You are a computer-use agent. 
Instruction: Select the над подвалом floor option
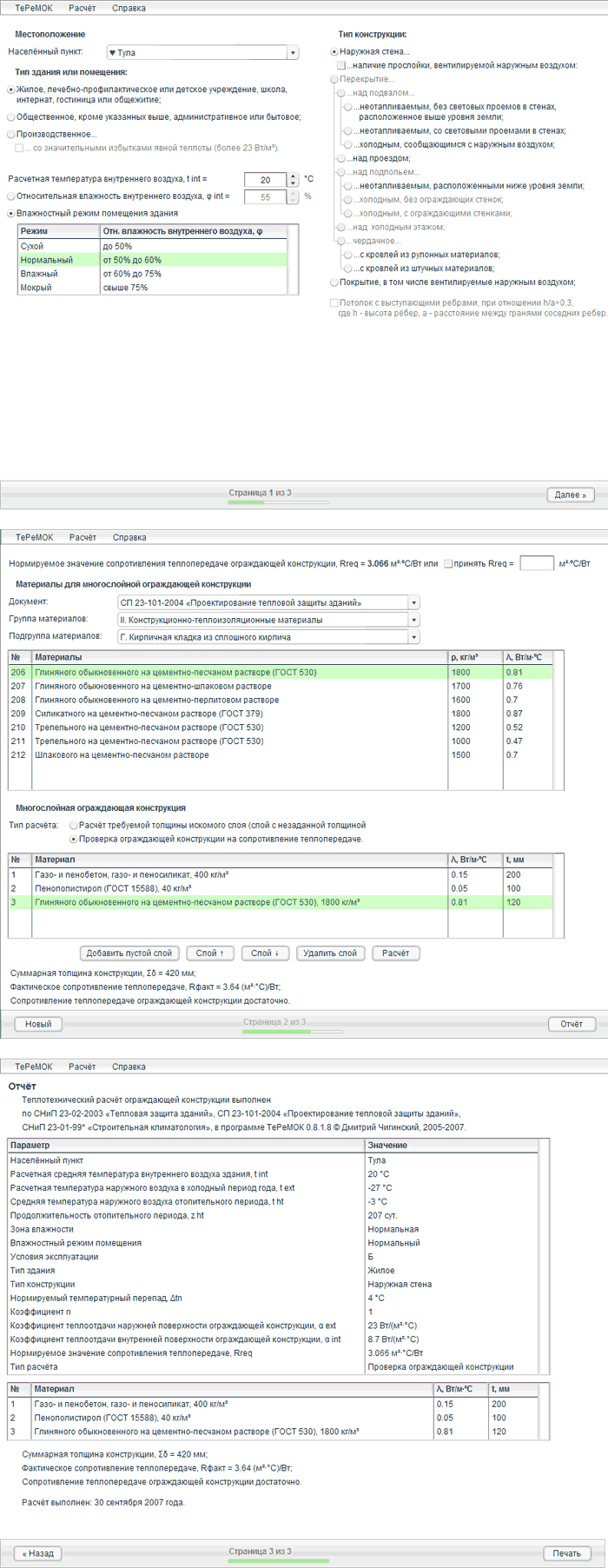pyautogui.click(x=342, y=93)
